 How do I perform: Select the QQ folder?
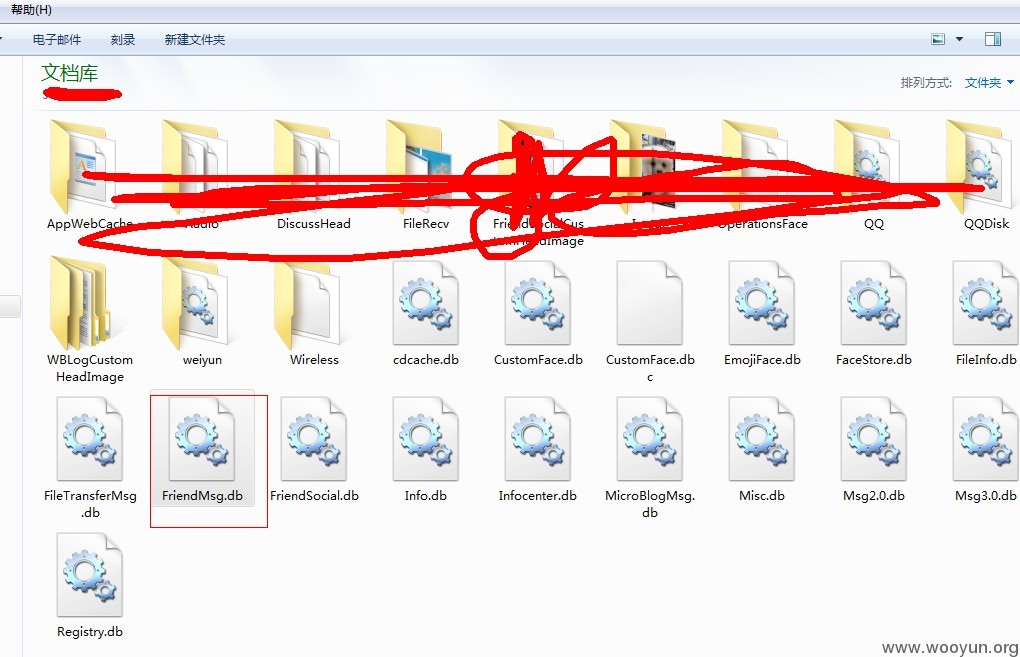(x=874, y=176)
